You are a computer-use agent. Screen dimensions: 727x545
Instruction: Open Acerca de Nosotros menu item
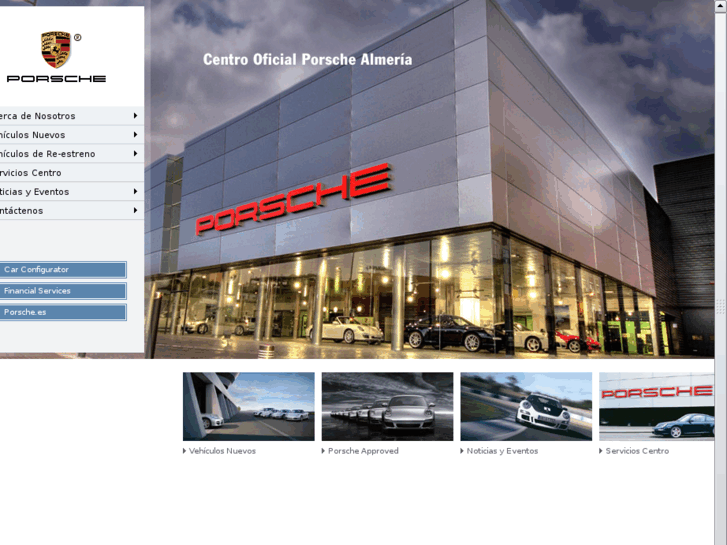(x=72, y=116)
